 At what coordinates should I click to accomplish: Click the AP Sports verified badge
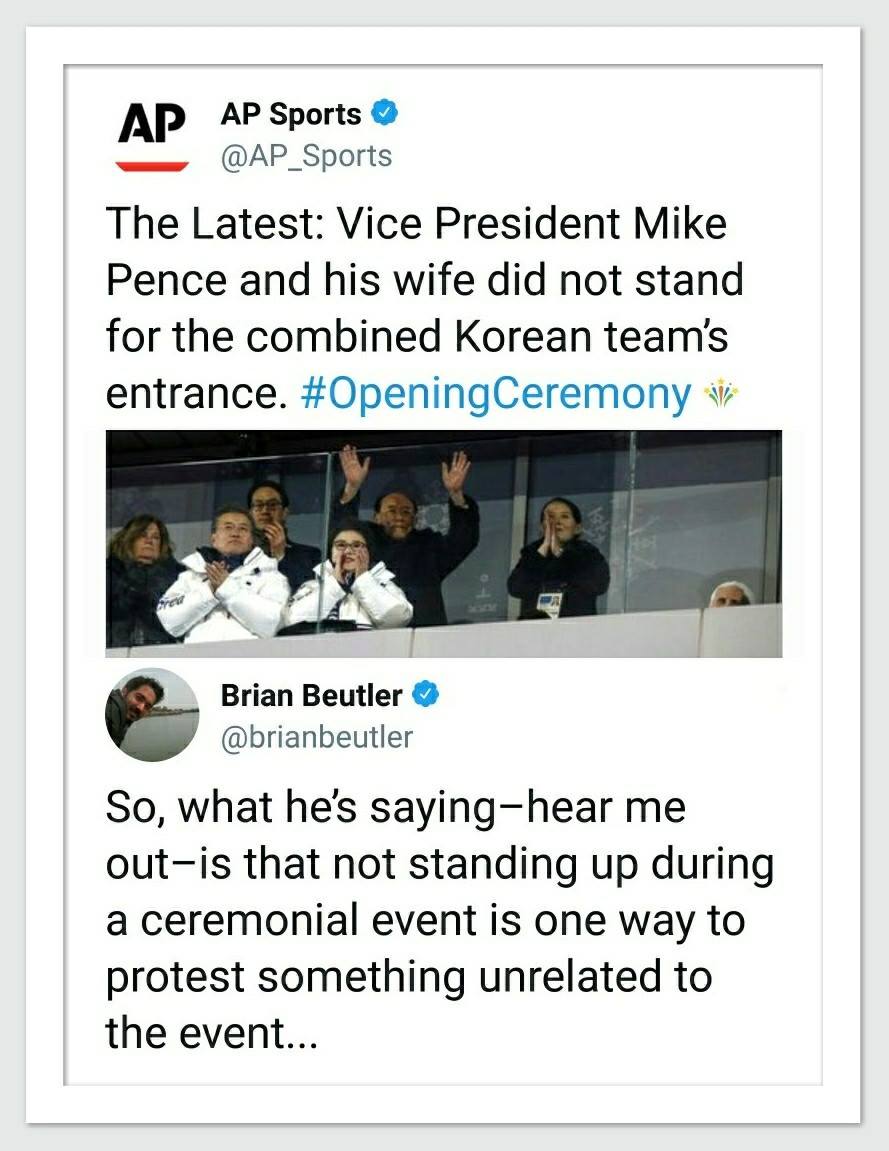pos(385,114)
